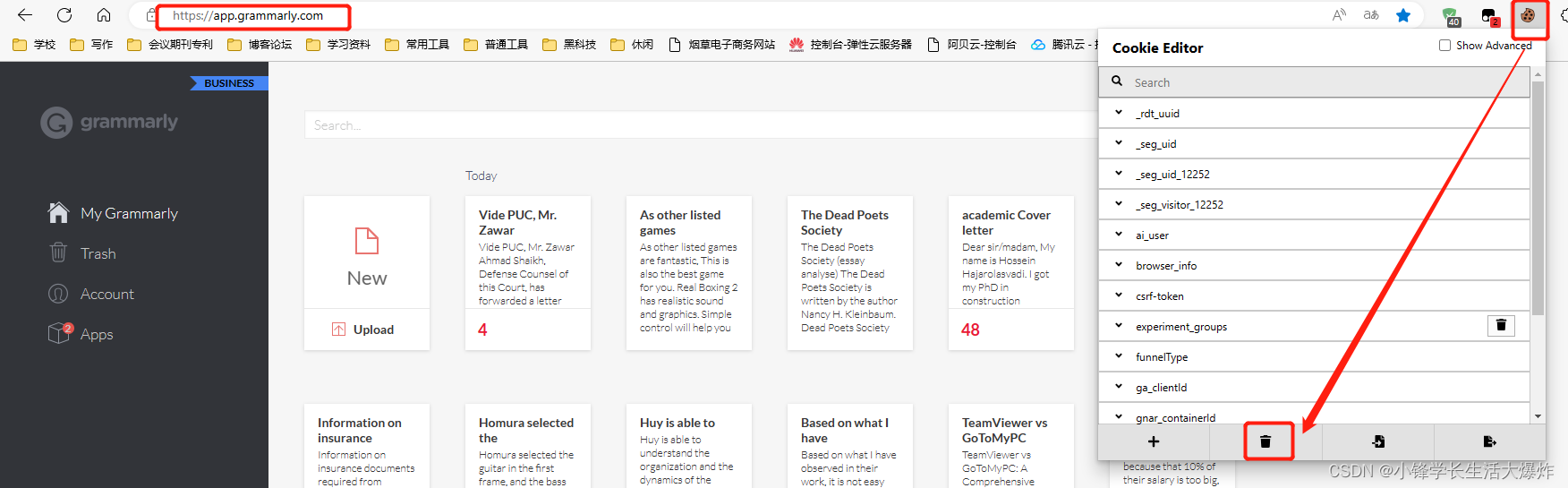Click the translate icon in address bar

(x=1371, y=15)
